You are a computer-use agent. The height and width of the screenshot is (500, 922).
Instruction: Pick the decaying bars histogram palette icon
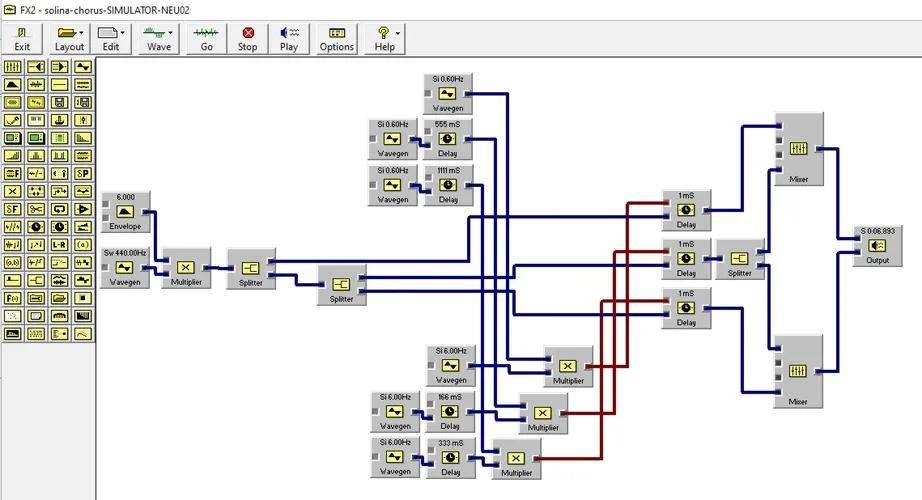point(83,138)
